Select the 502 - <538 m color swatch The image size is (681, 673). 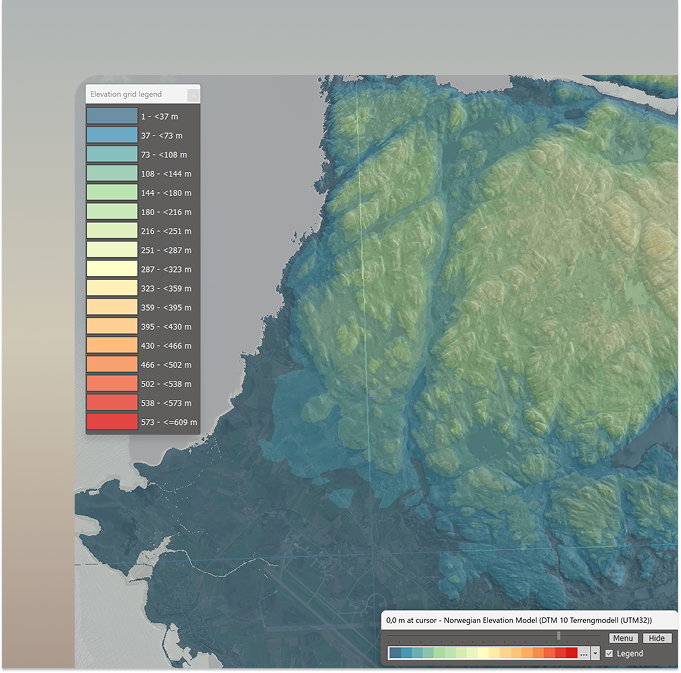[112, 383]
